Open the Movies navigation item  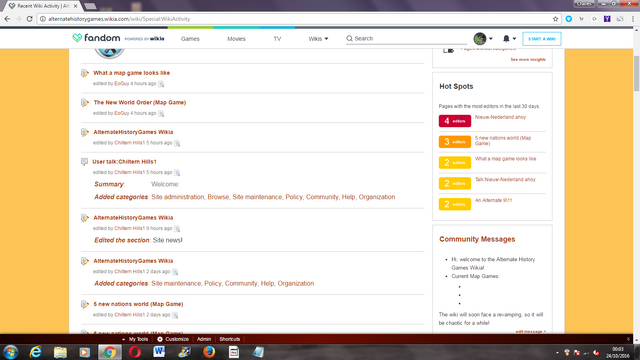[236, 39]
